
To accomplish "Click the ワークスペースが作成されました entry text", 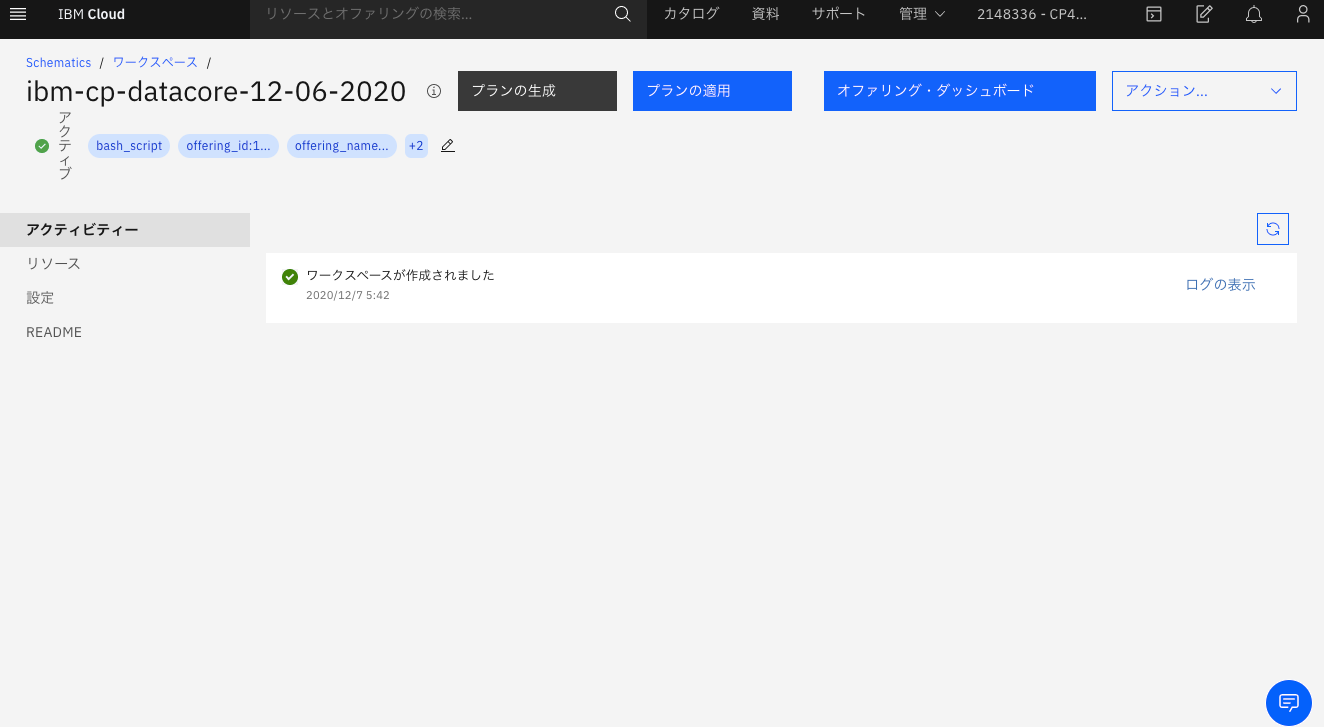I will click(x=400, y=275).
